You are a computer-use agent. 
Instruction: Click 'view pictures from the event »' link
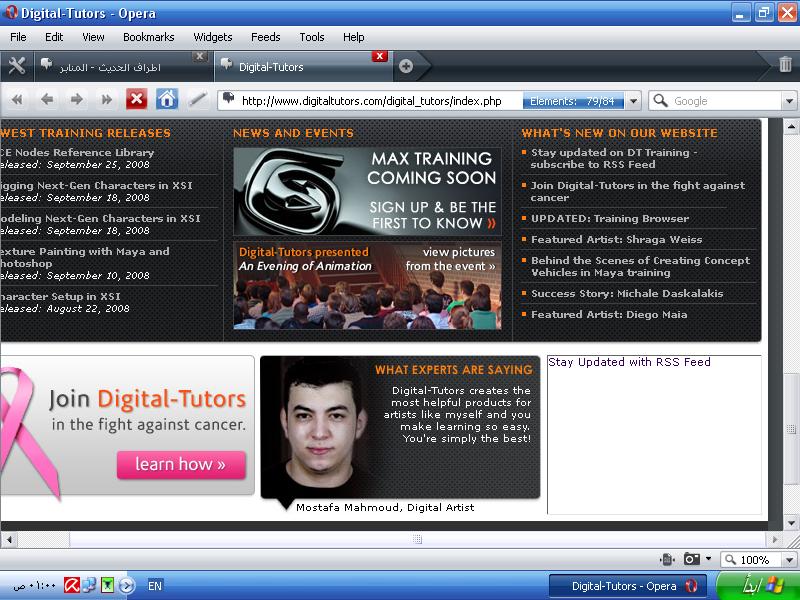(x=450, y=259)
